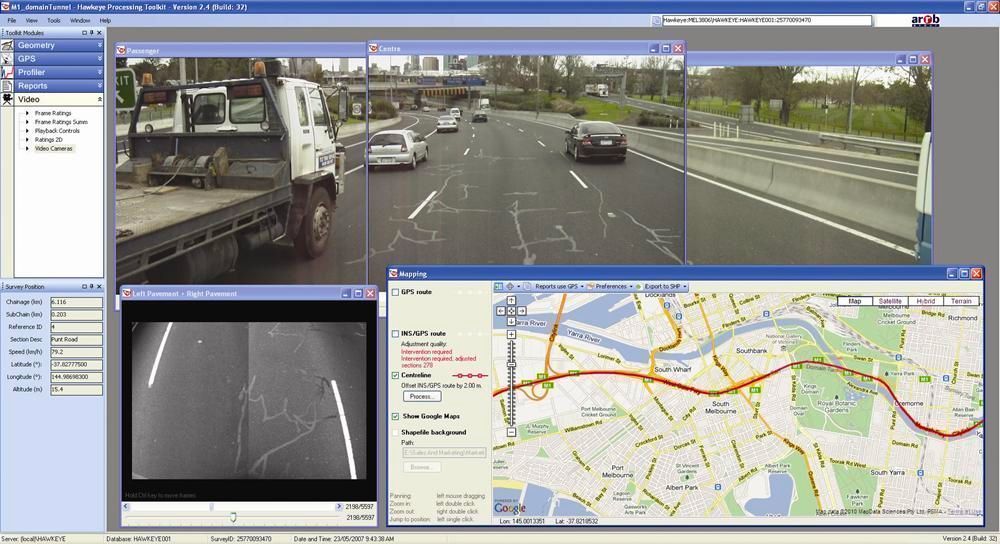
Task: Collapse the Video module section
Action: pyautogui.click(x=99, y=99)
